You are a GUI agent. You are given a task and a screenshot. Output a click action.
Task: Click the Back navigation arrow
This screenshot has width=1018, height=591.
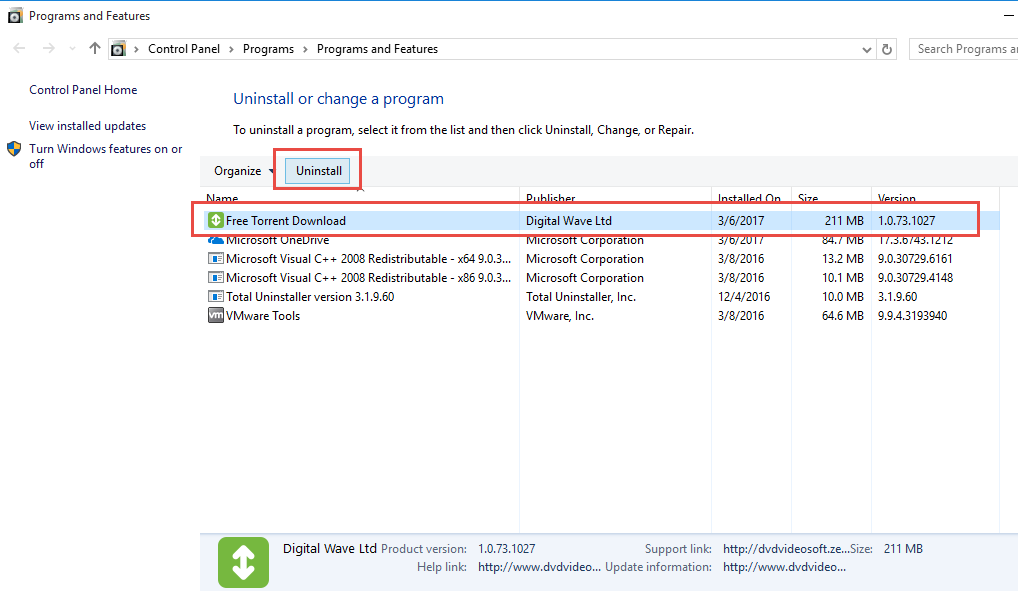[x=19, y=49]
